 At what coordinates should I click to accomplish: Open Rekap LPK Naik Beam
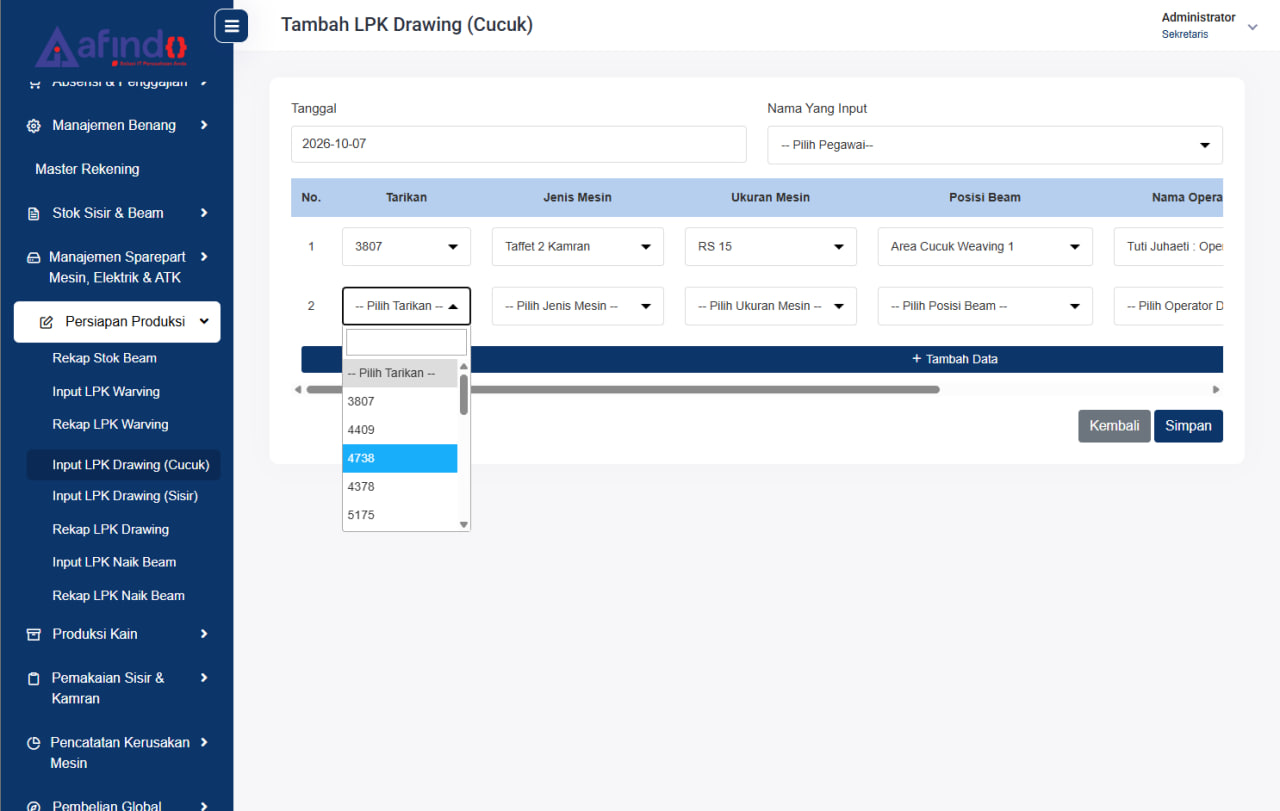pos(118,596)
